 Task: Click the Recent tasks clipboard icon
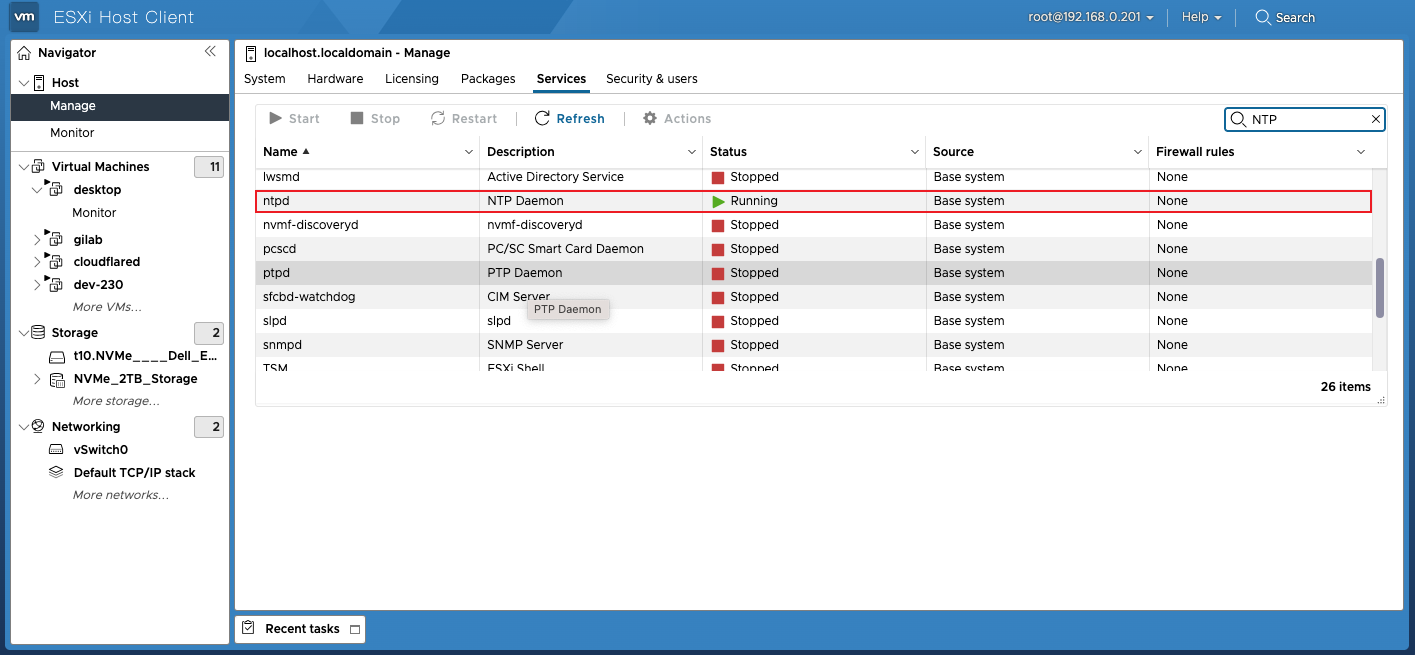(x=249, y=629)
